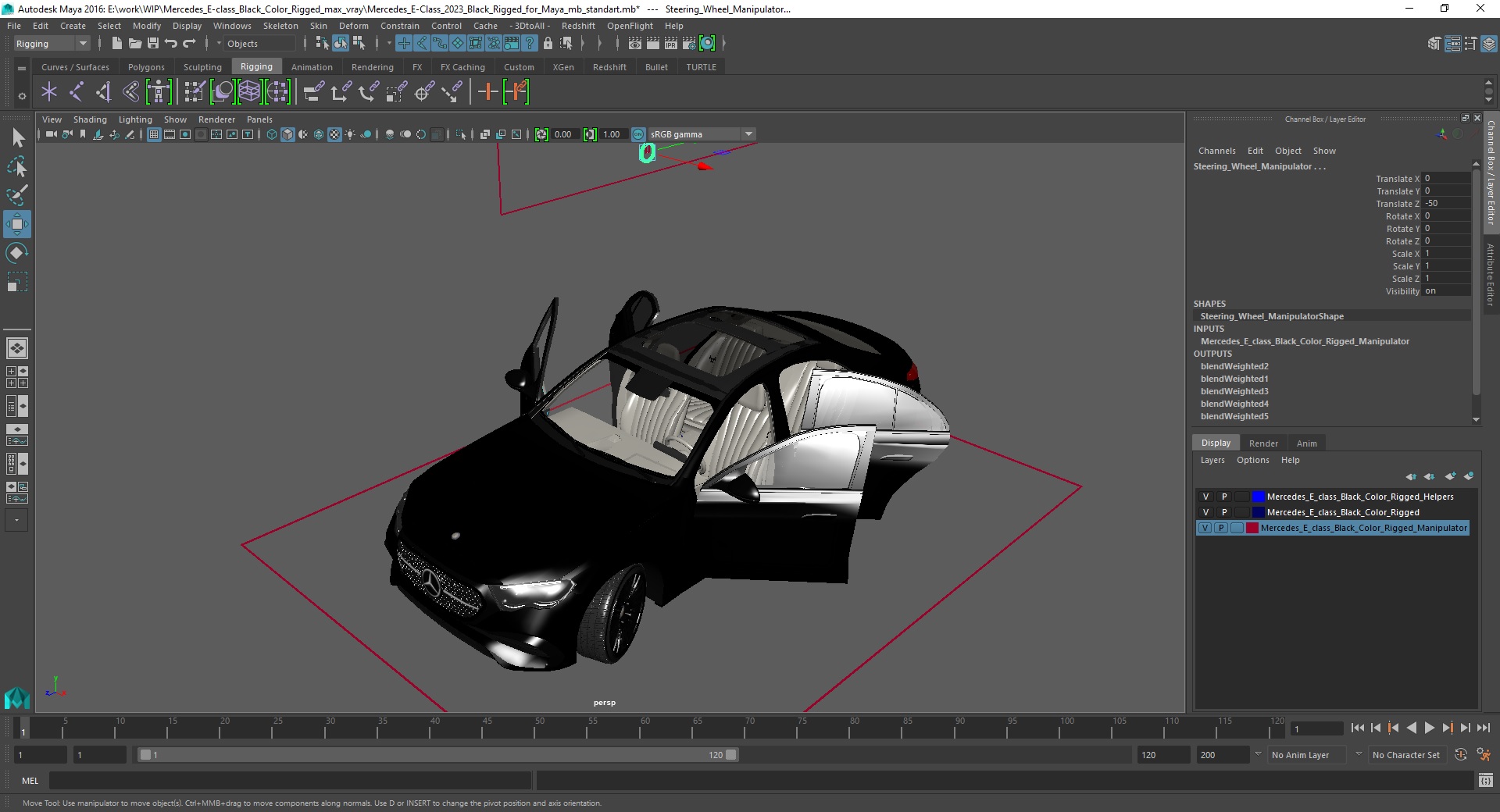Open Render Settings clapper gear icon
The height and width of the screenshot is (812, 1500).
689,44
